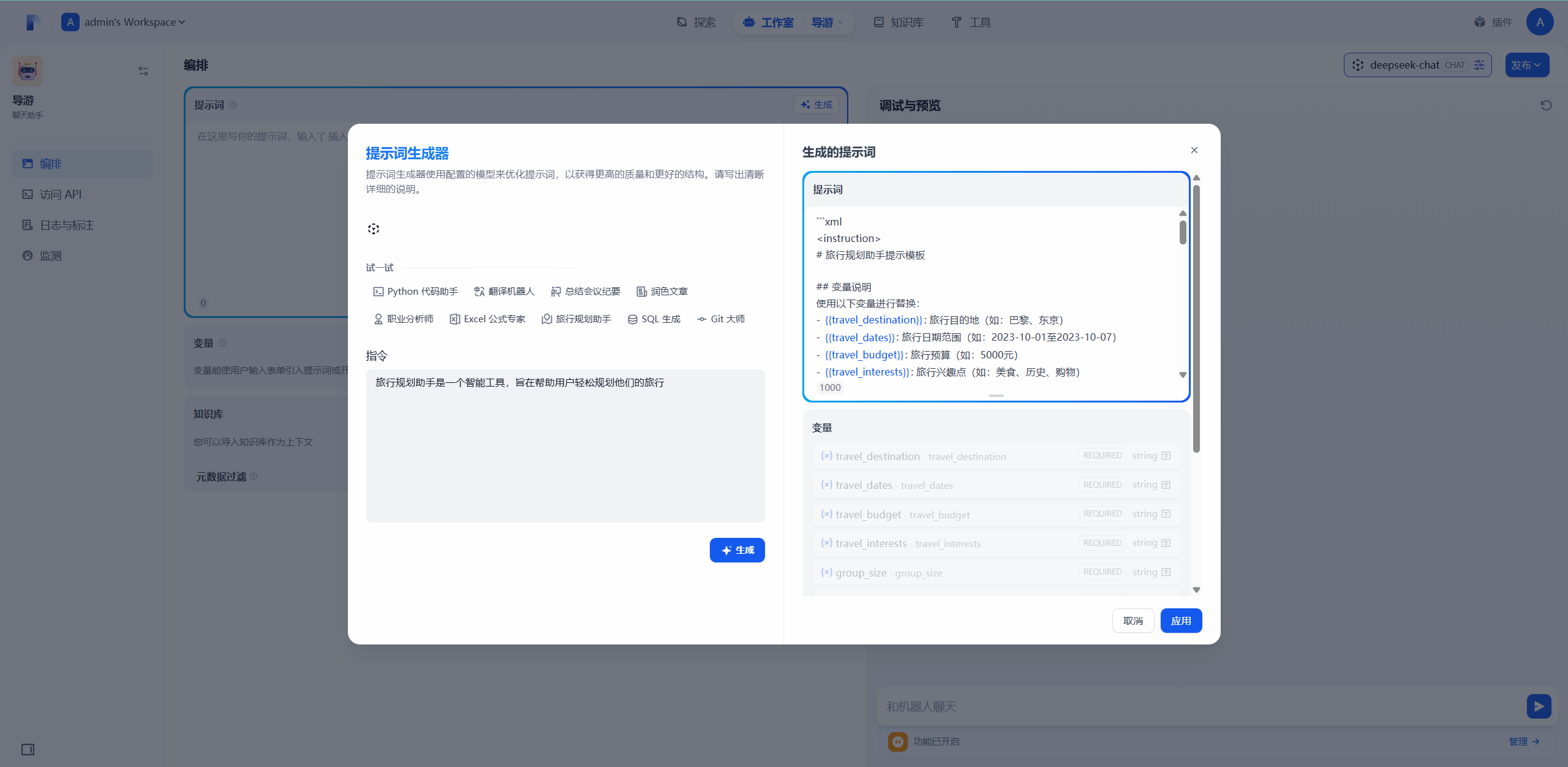Open the 知识库 knowledge tab
The height and width of the screenshot is (767, 1568).
click(x=899, y=22)
